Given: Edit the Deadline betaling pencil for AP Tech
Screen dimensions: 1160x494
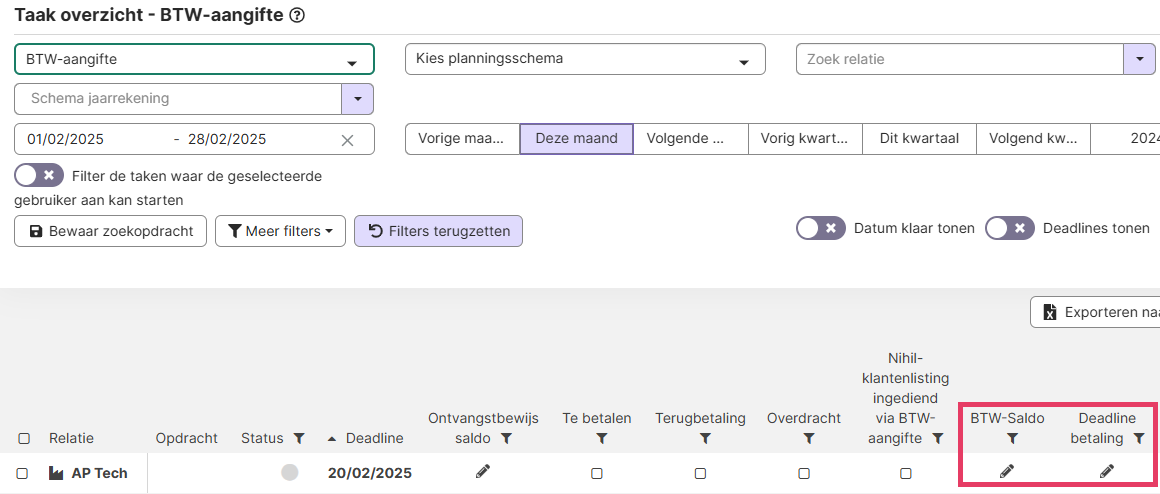Looking at the screenshot, I should pos(1106,471).
